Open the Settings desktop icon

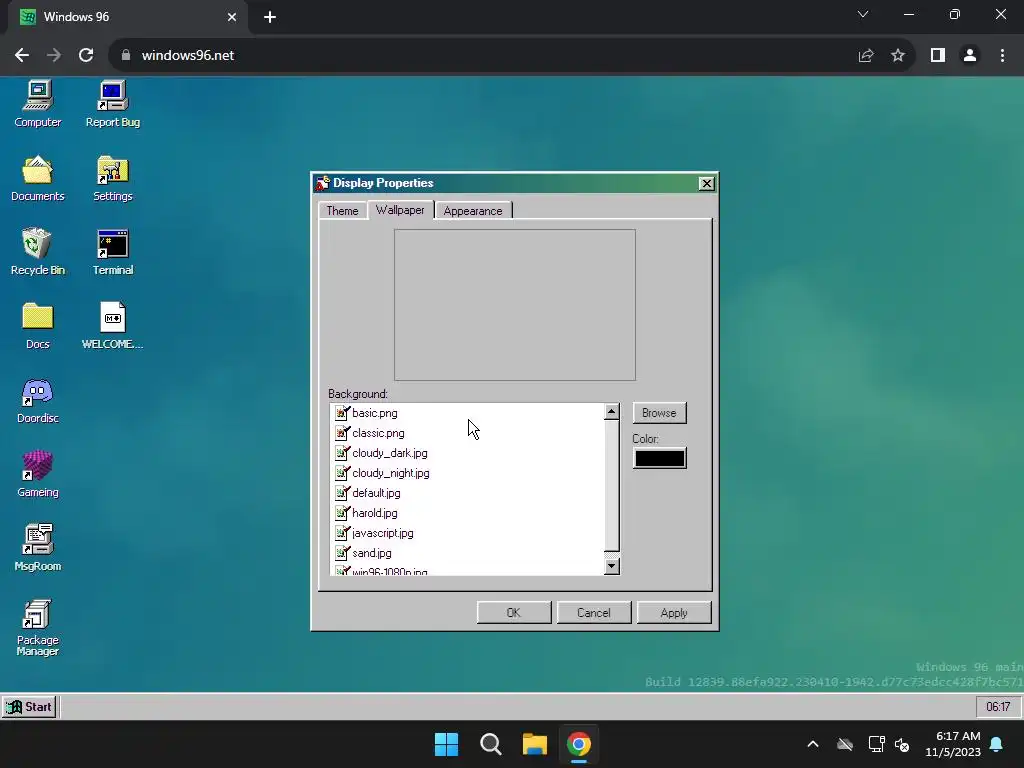[x=112, y=178]
